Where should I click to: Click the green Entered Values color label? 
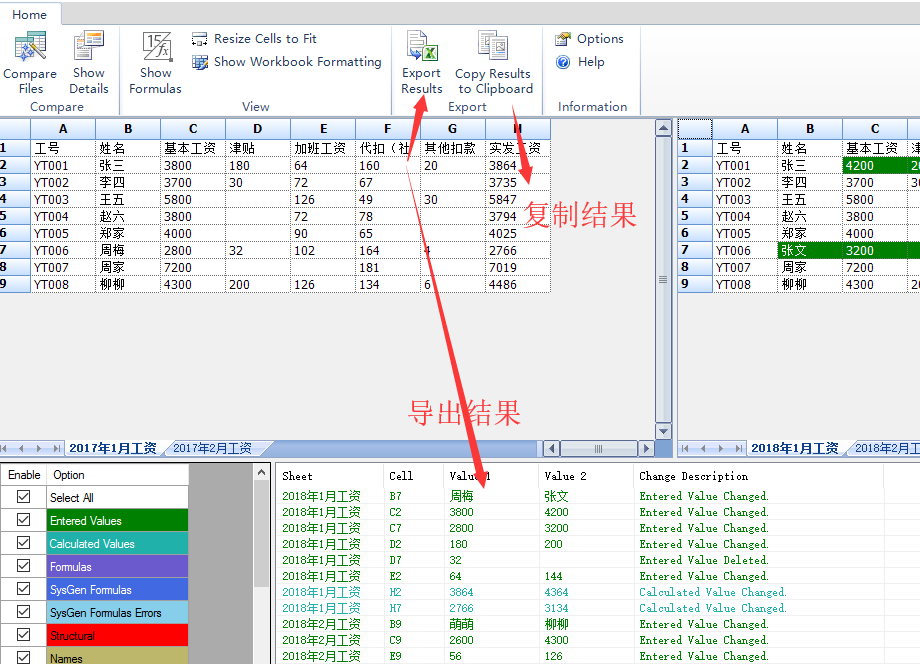[x=117, y=520]
